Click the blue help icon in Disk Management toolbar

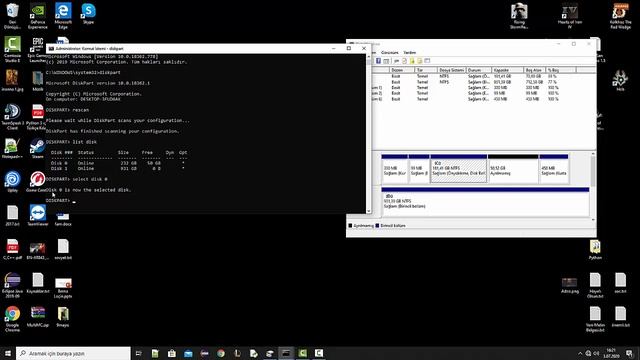pyautogui.click(x=378, y=61)
